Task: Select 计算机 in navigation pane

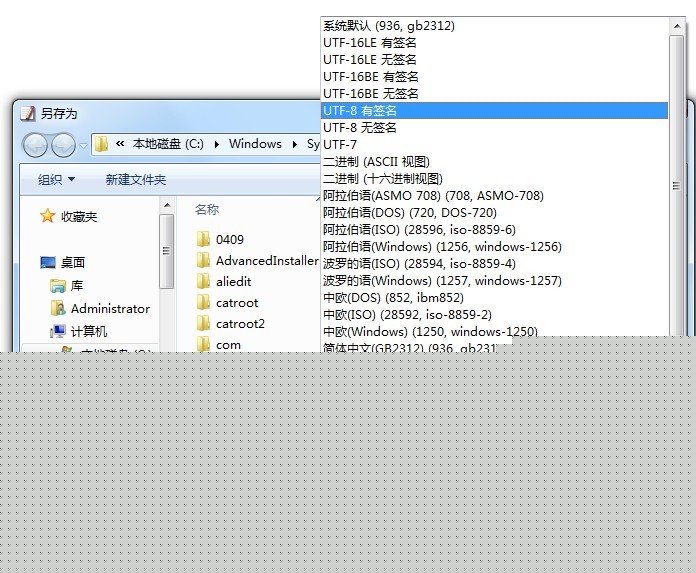Action: point(89,331)
